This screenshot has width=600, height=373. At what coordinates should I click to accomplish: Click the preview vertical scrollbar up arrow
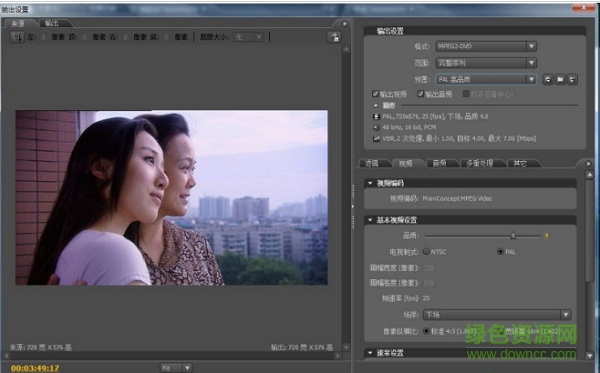(x=346, y=49)
